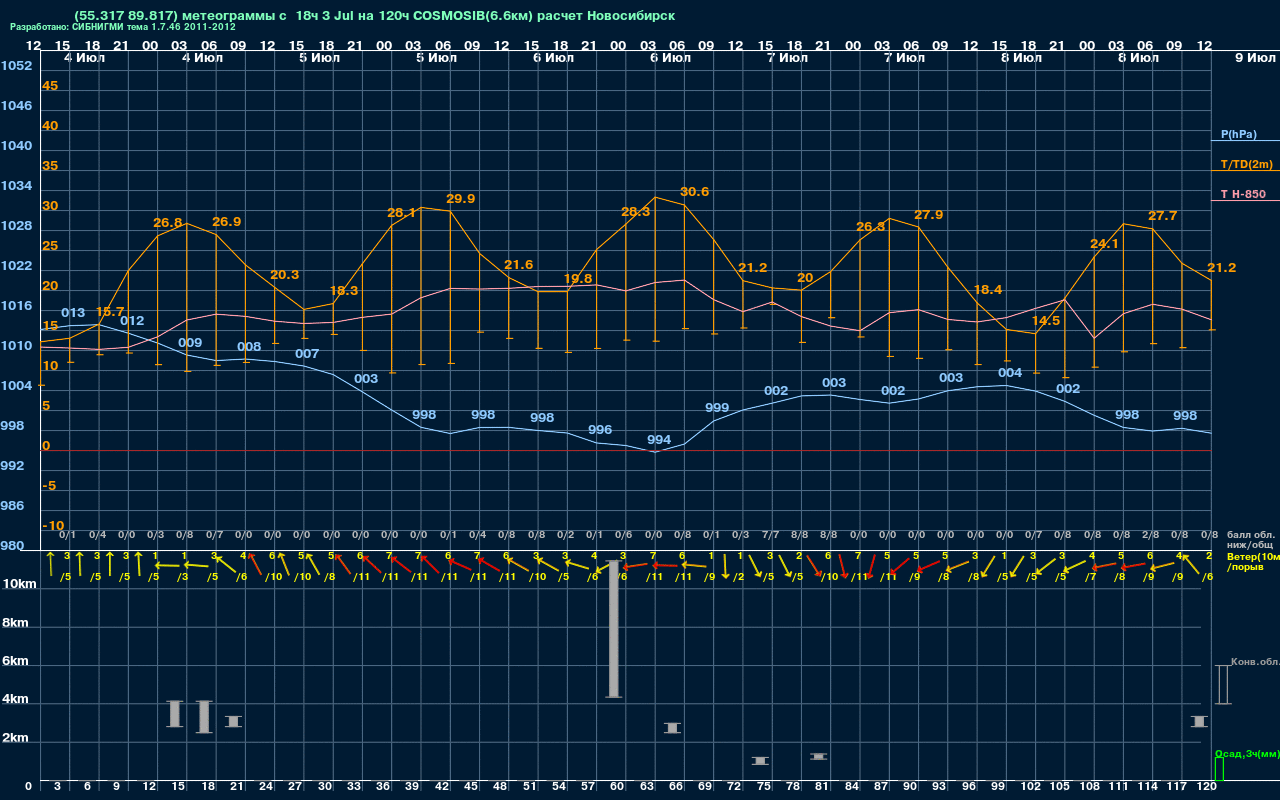The height and width of the screenshot is (800, 1280).
Task: Click the 007 pressure label
Action: [307, 353]
